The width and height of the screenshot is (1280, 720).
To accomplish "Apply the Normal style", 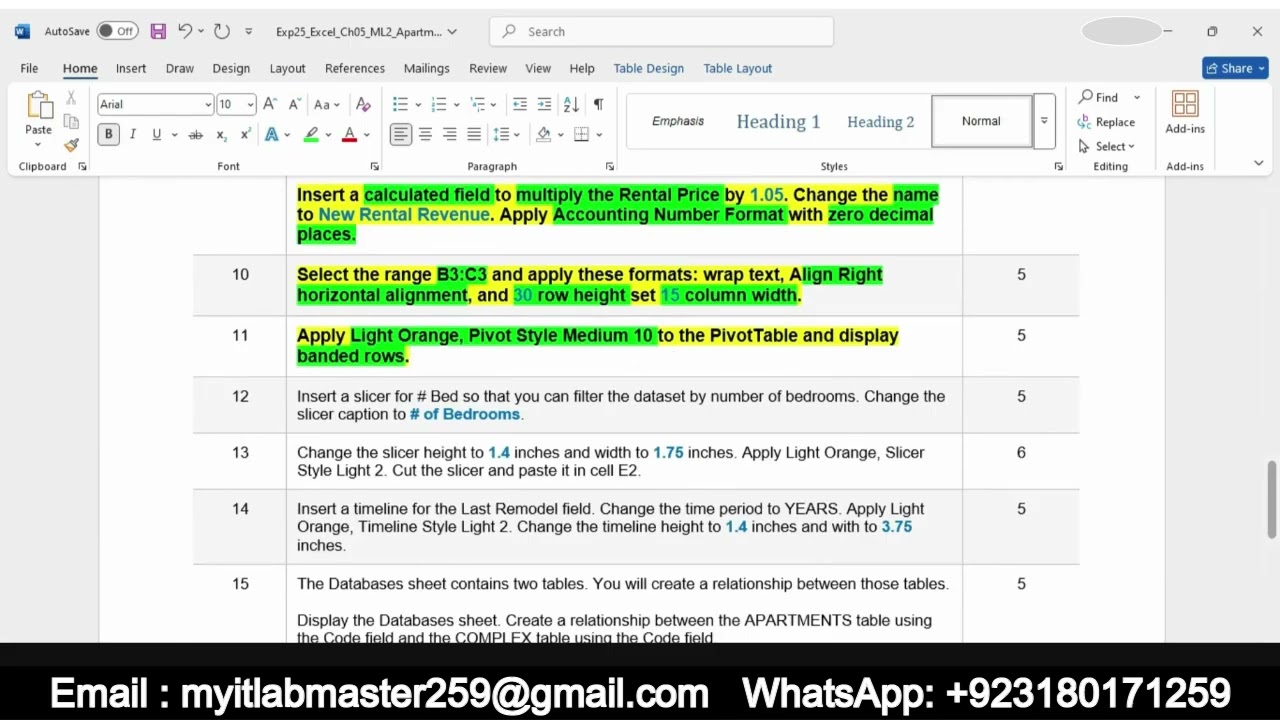I will [981, 121].
